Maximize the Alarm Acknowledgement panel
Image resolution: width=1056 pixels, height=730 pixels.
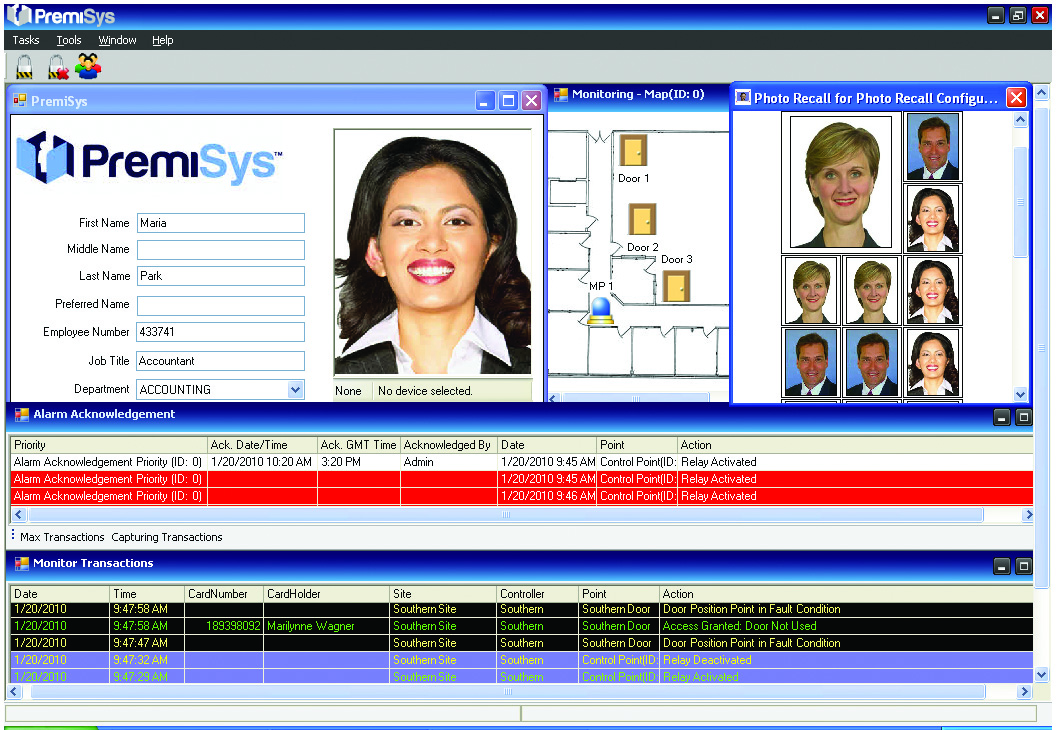pyautogui.click(x=1023, y=417)
